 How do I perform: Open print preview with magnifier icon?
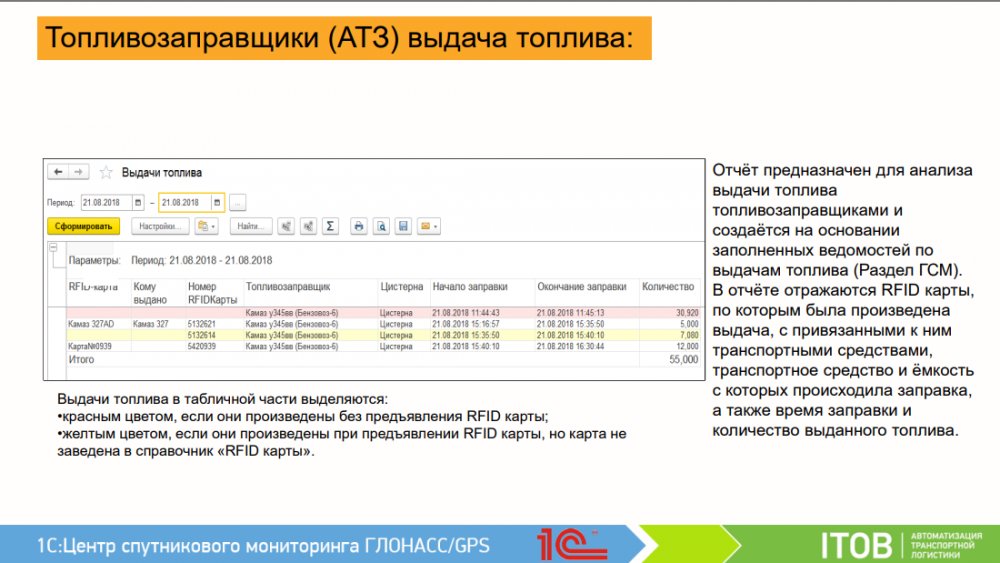tap(381, 226)
